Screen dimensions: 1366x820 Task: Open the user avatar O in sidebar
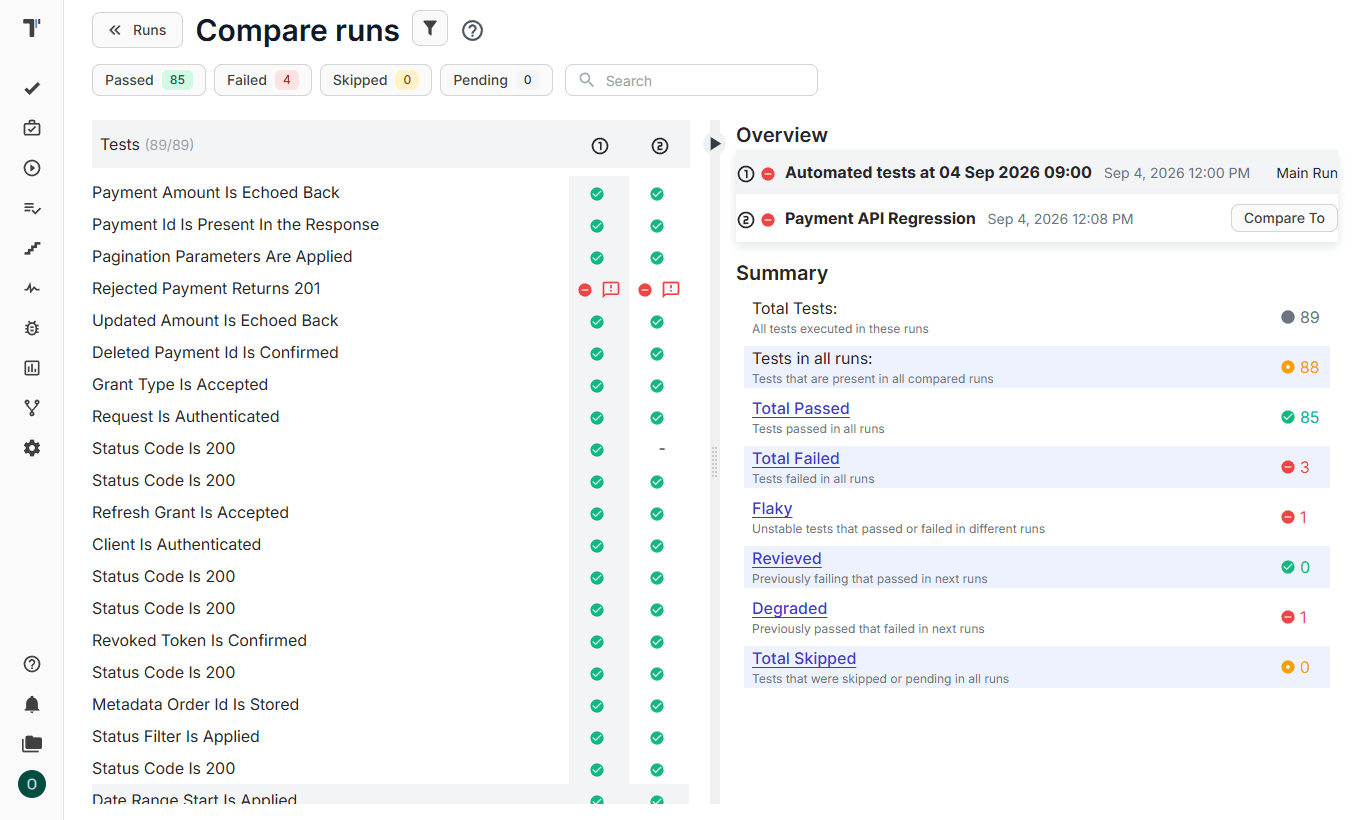pos(32,784)
